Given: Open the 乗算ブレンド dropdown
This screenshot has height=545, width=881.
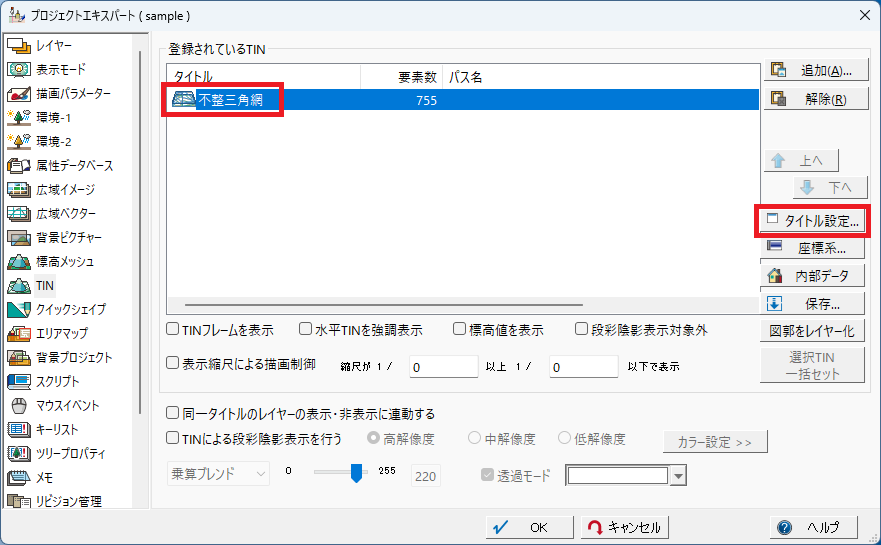Looking at the screenshot, I should (218, 474).
